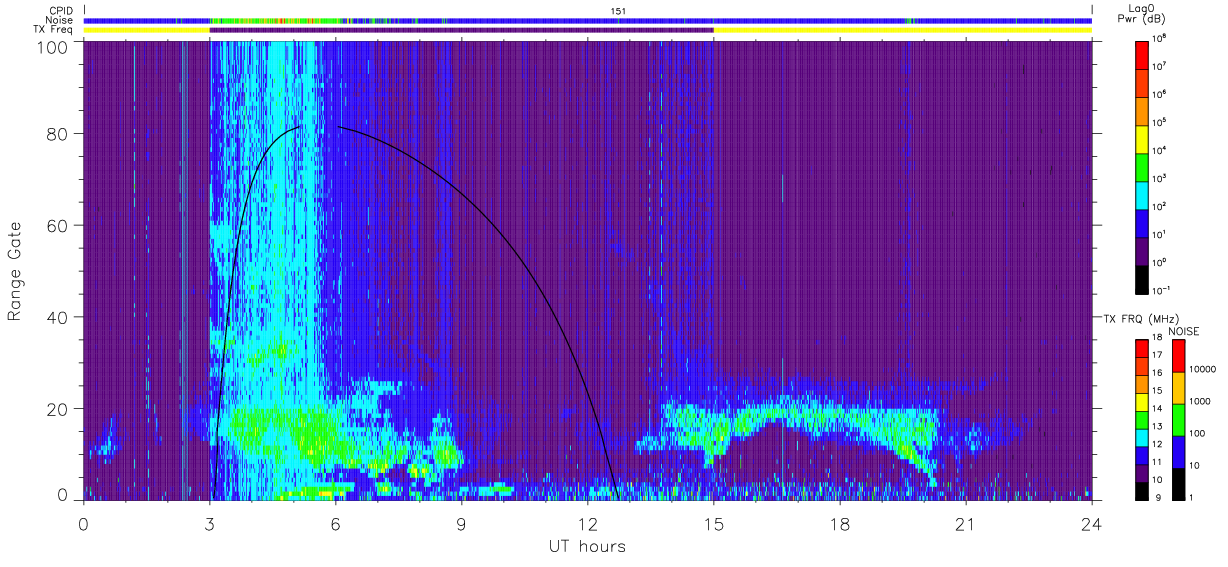Pick green swatch in TX FRQ colorbar
This screenshot has width=1228, height=567.
[1142, 419]
